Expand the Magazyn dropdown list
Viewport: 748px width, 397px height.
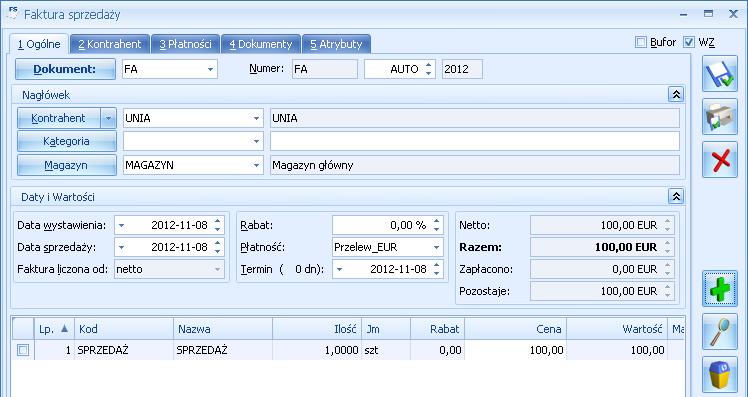(256, 165)
